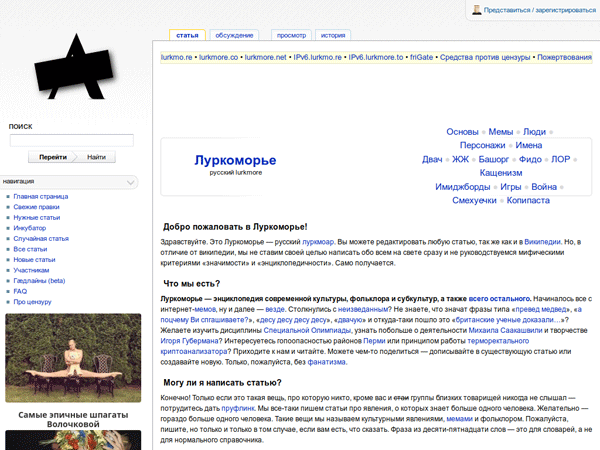This screenshot has height=450, width=600.
Task: Follow the IPv6.lurkmore.to link
Action: 376,57
